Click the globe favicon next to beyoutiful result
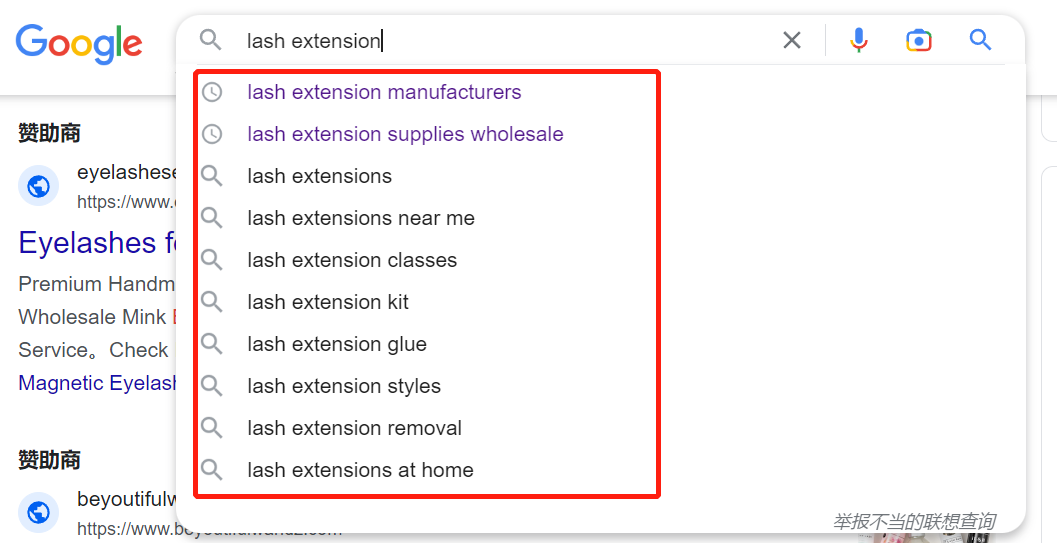 (x=39, y=512)
